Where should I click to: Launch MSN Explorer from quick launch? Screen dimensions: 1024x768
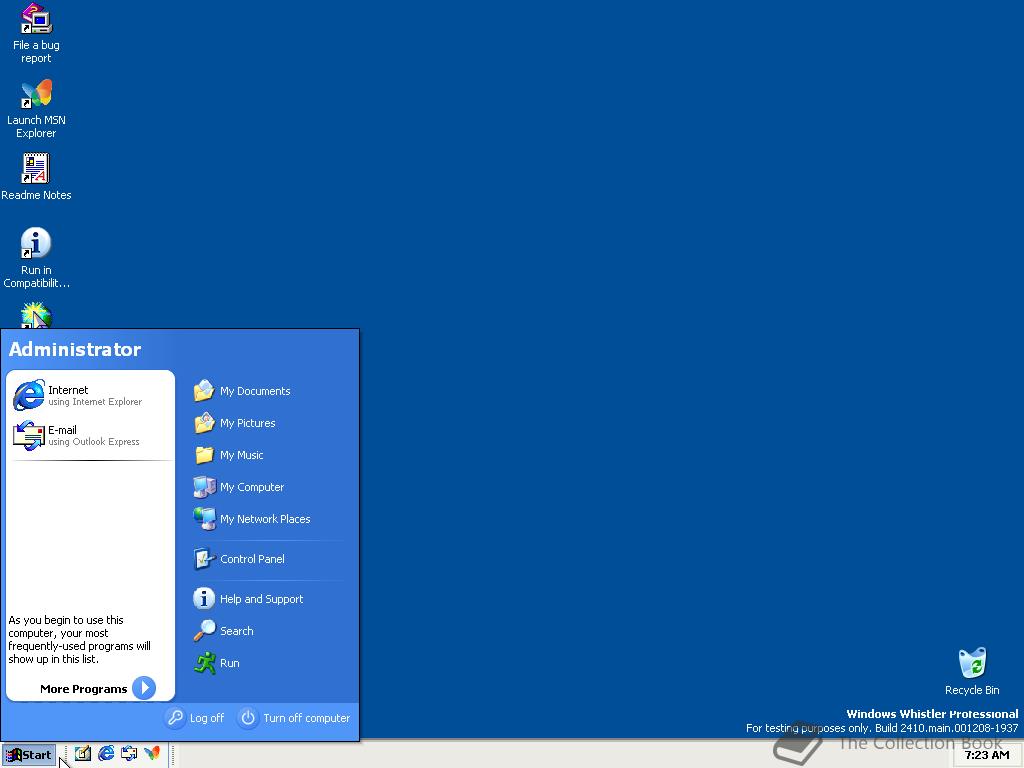coord(152,754)
